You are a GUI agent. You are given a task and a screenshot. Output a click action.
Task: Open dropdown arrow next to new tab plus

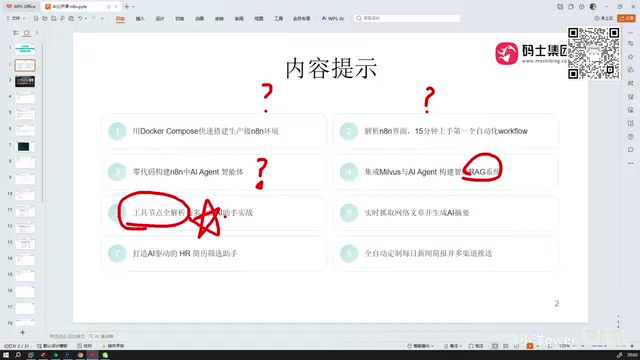[x=133, y=7]
